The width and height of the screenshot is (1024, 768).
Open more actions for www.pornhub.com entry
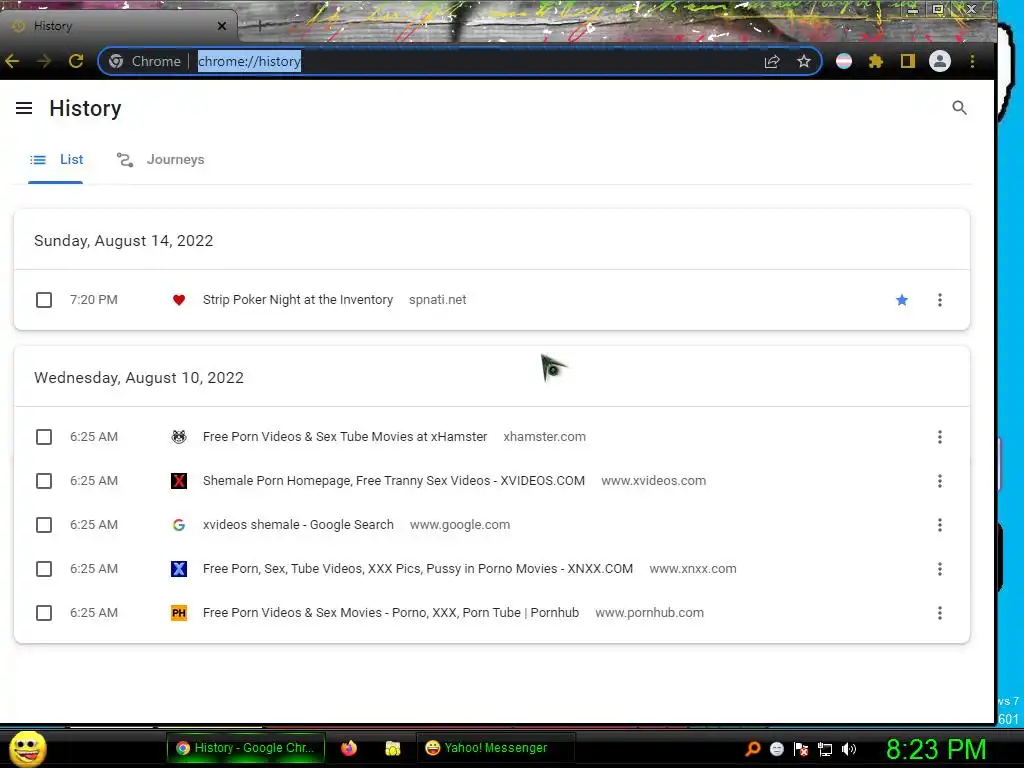(x=940, y=613)
